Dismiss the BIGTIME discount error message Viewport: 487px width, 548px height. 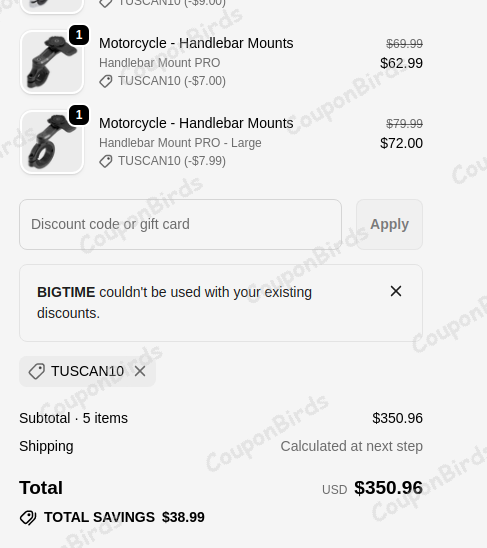[396, 291]
